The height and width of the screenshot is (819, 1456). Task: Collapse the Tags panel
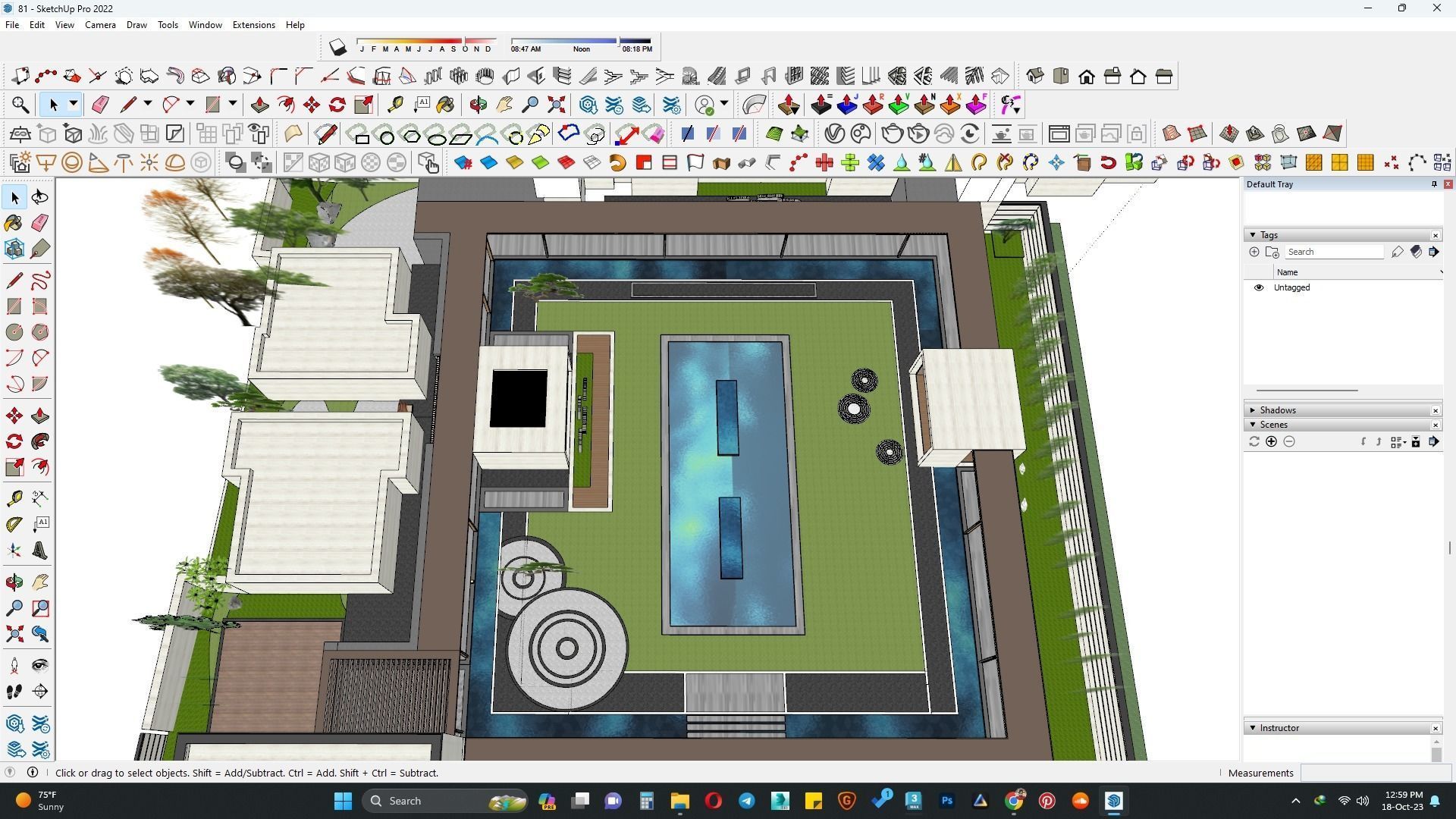(x=1253, y=235)
